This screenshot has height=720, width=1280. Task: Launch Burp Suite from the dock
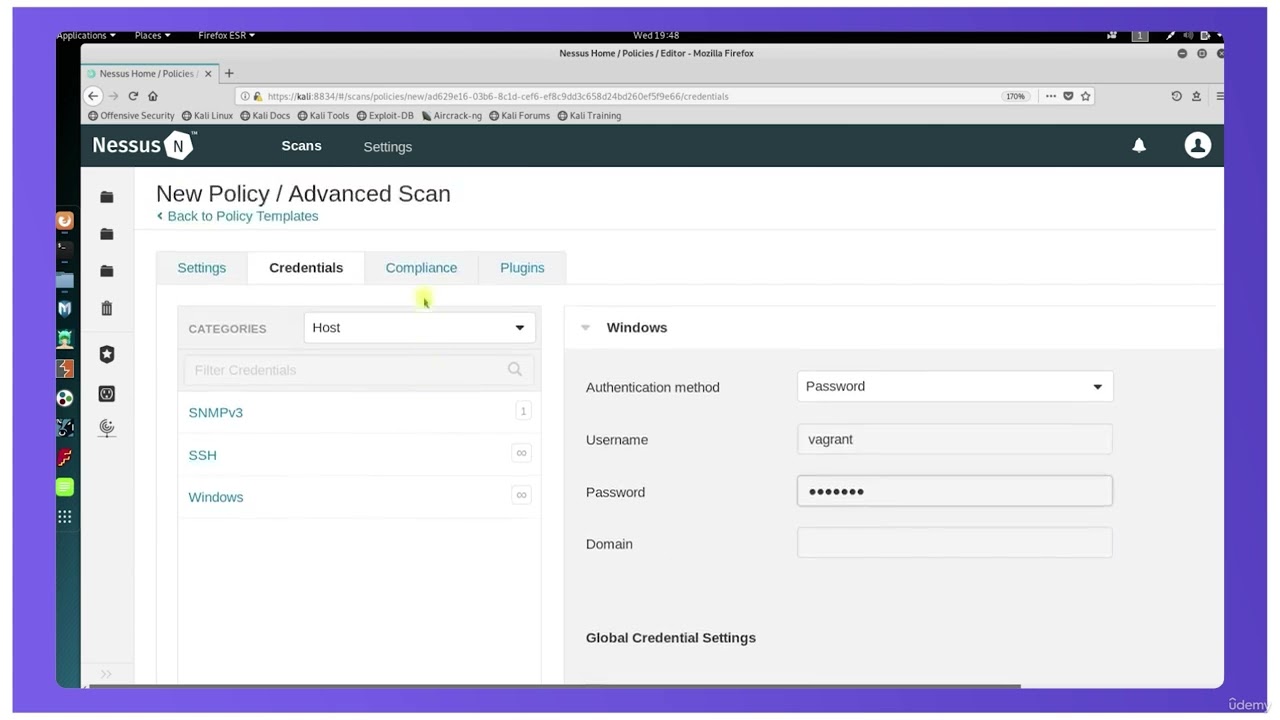65,368
